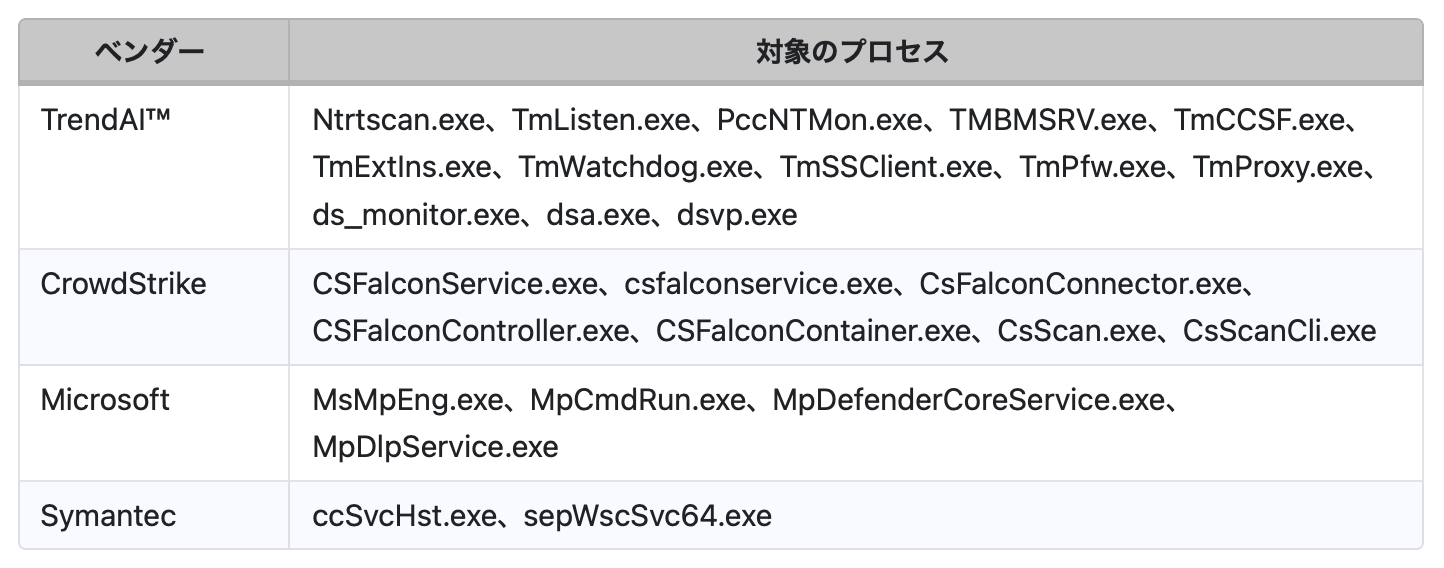Click the TmProxy.exe process entry
This screenshot has height=568, width=1444.
click(x=1279, y=167)
